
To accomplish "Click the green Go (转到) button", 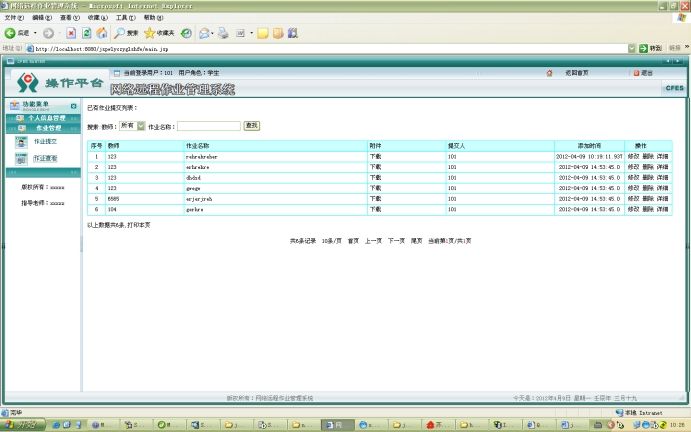I will (650, 48).
